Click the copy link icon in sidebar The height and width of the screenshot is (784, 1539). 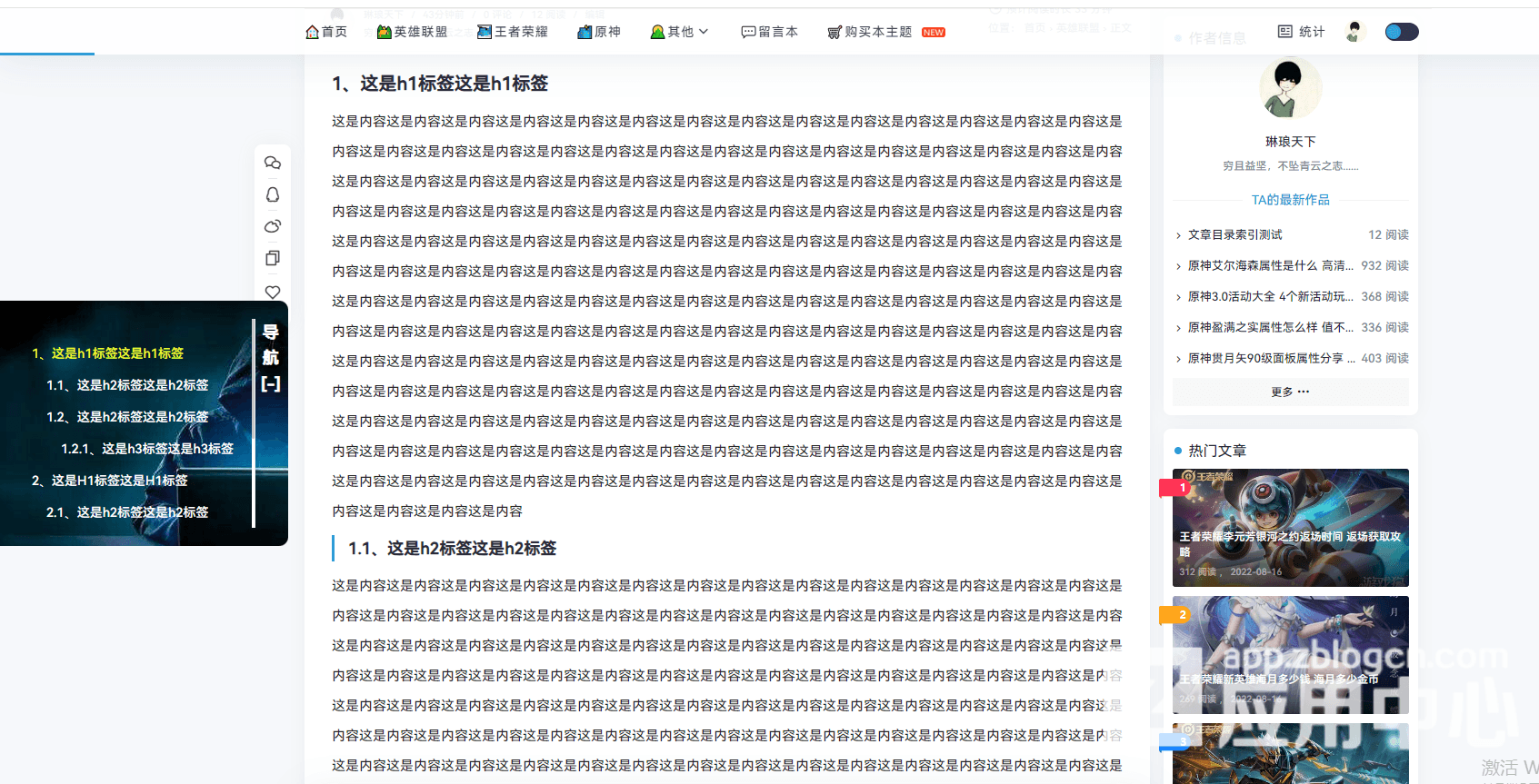[273, 258]
